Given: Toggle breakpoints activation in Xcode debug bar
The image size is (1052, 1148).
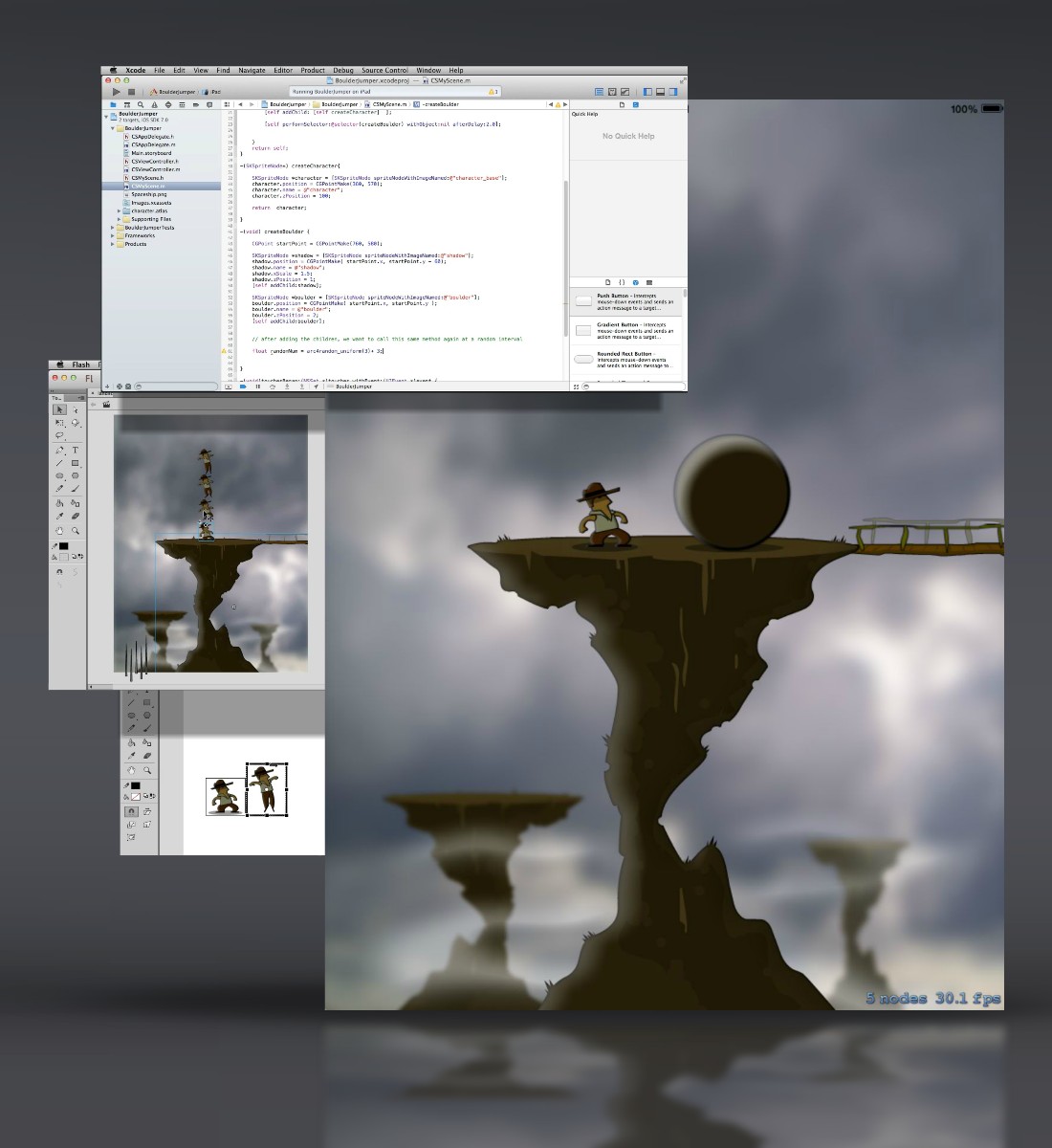Looking at the screenshot, I should (x=243, y=386).
